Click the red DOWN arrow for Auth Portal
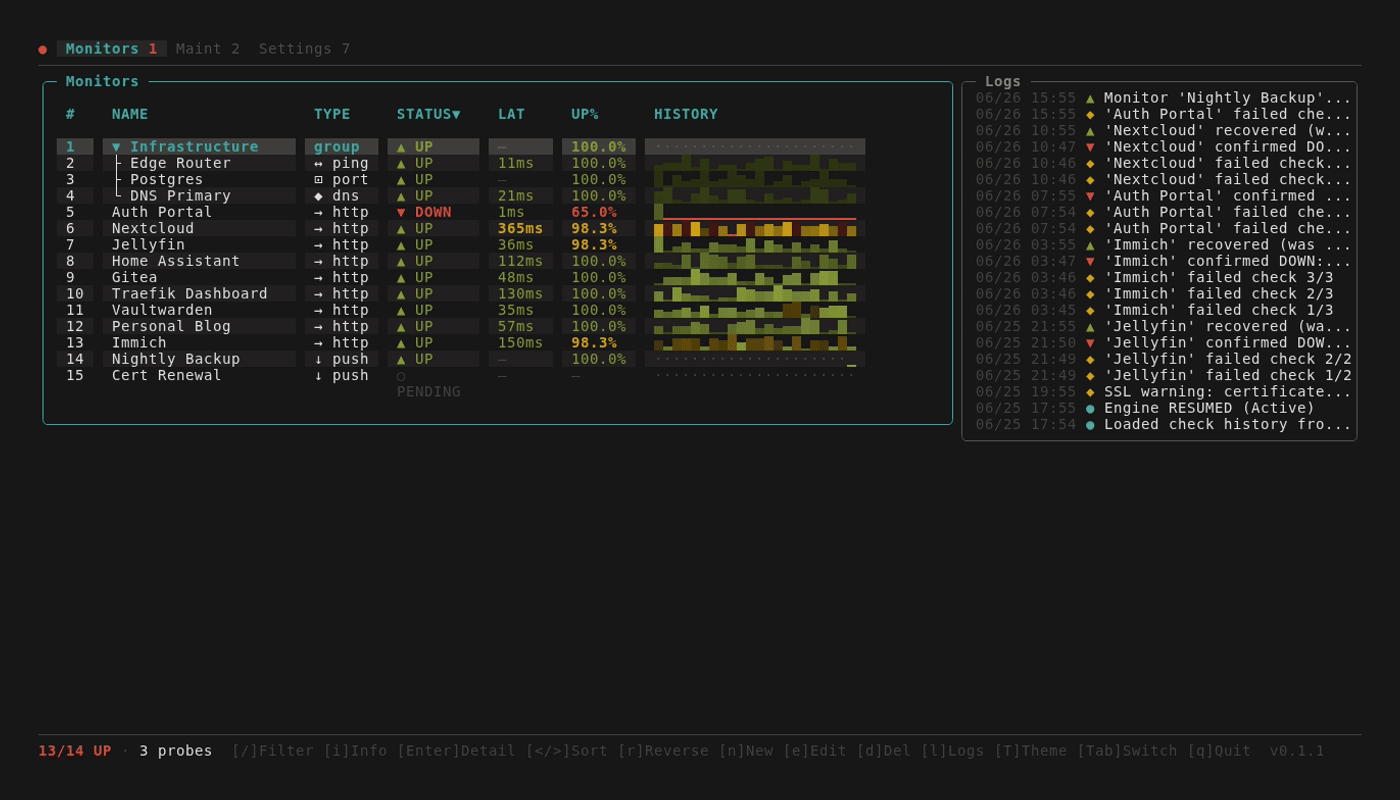This screenshot has width=1400, height=800. click(401, 212)
